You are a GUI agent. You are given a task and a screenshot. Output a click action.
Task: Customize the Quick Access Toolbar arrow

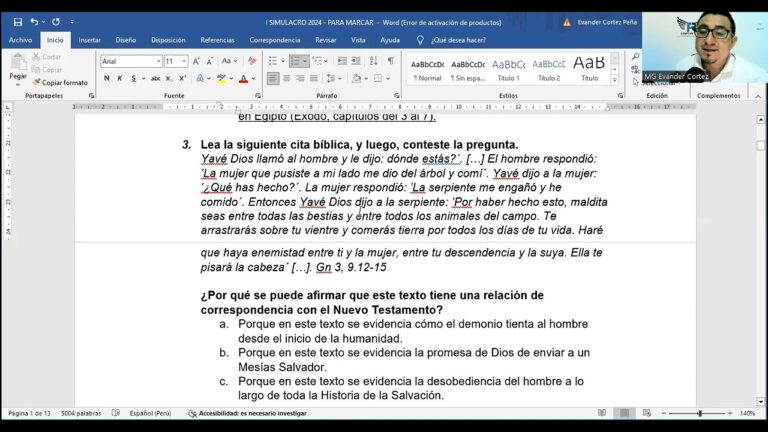(x=72, y=22)
